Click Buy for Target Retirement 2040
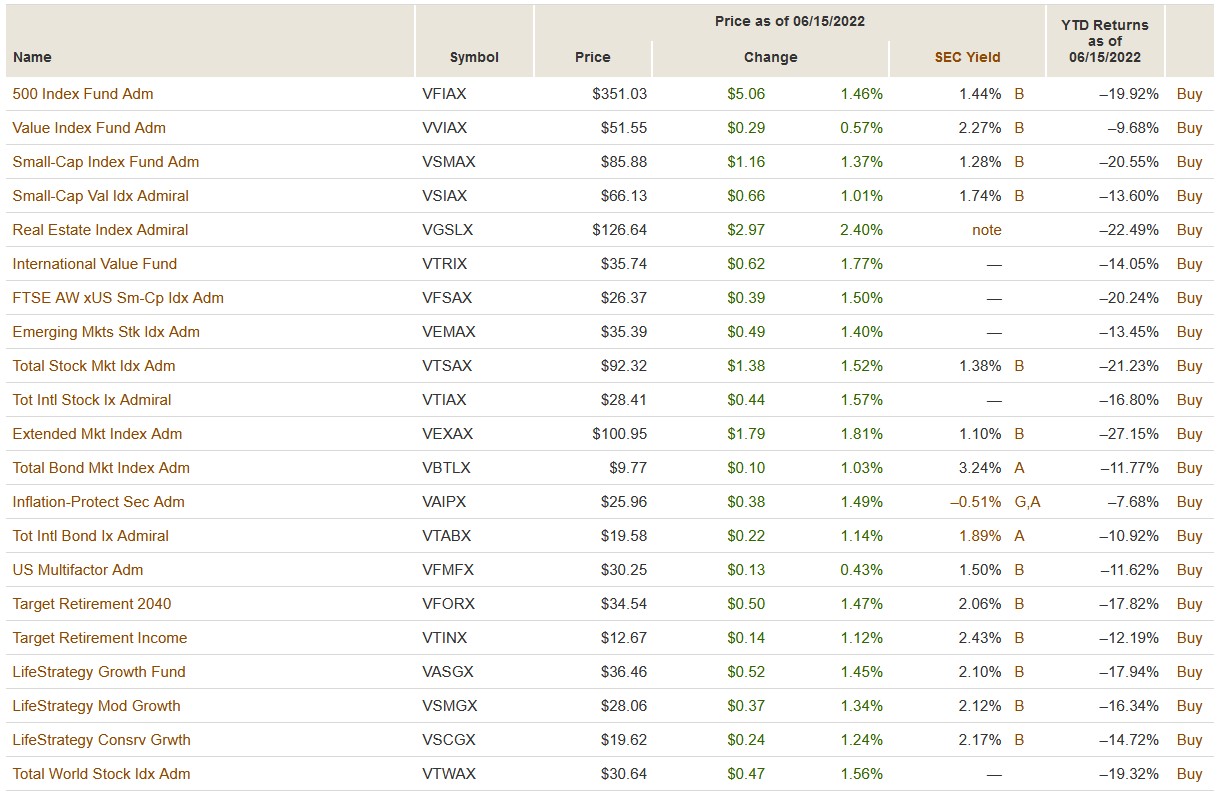The width and height of the screenshot is (1226, 812). pos(1189,604)
